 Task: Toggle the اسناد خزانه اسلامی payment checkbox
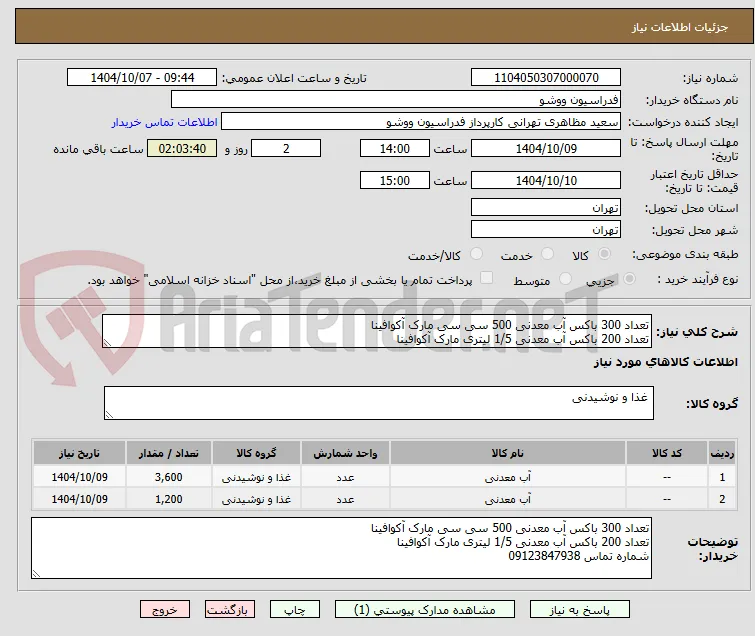(487, 278)
